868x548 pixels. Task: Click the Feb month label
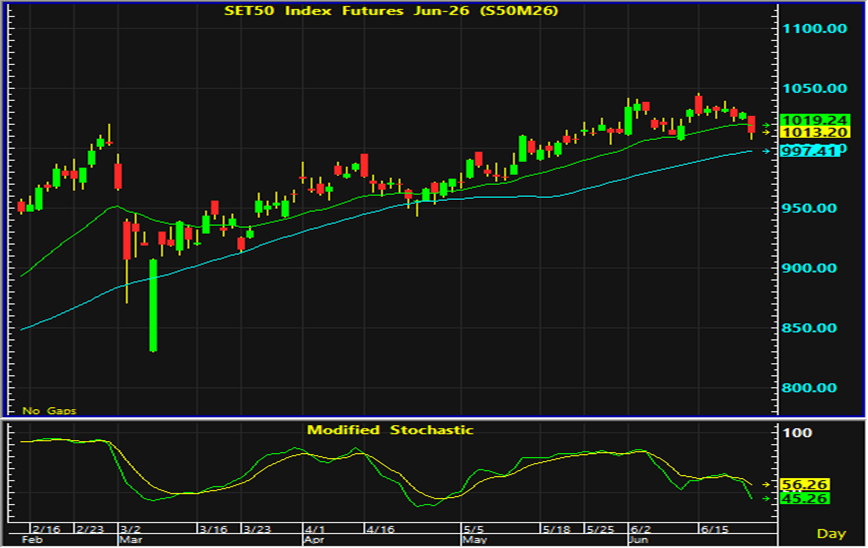[32, 540]
